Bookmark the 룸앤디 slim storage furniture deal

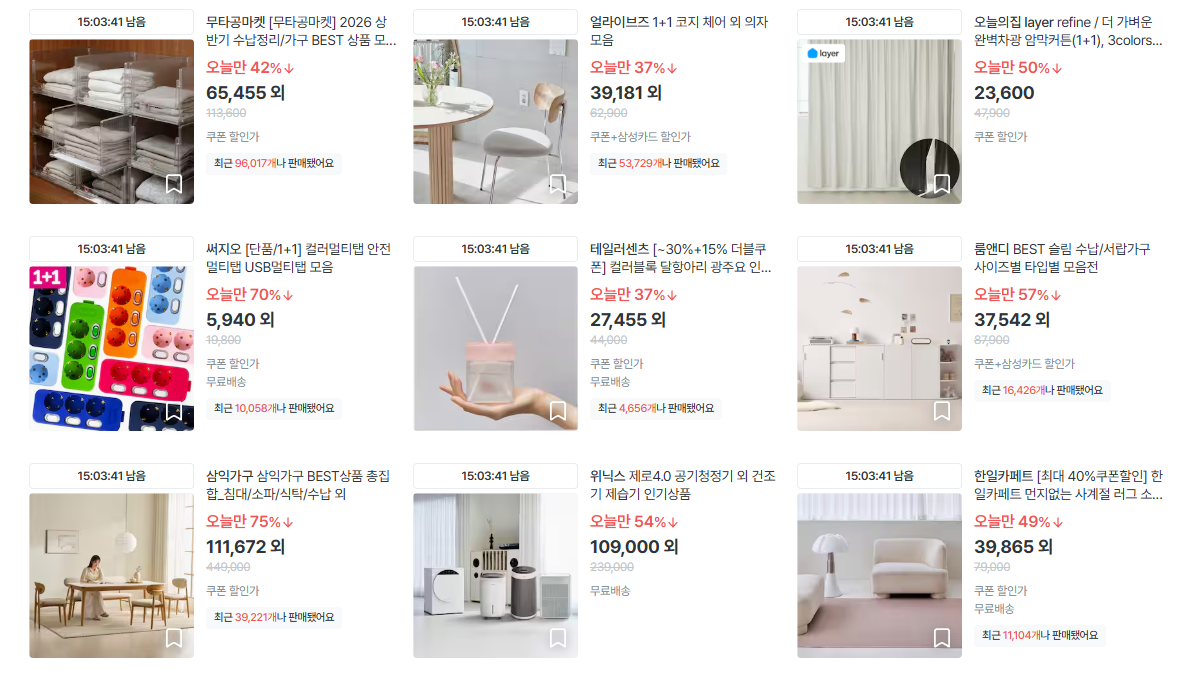(x=941, y=411)
